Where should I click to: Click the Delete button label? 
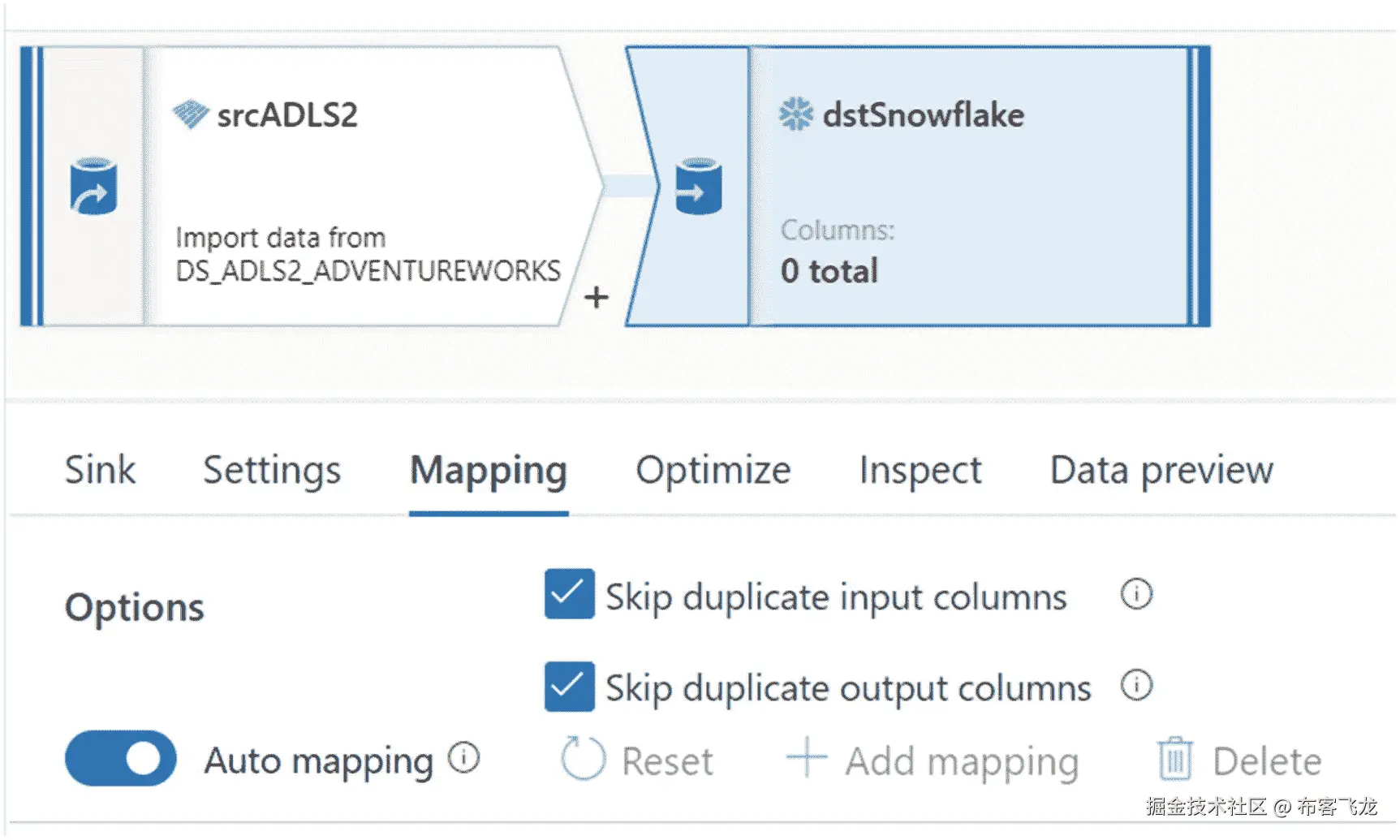pos(1267,761)
